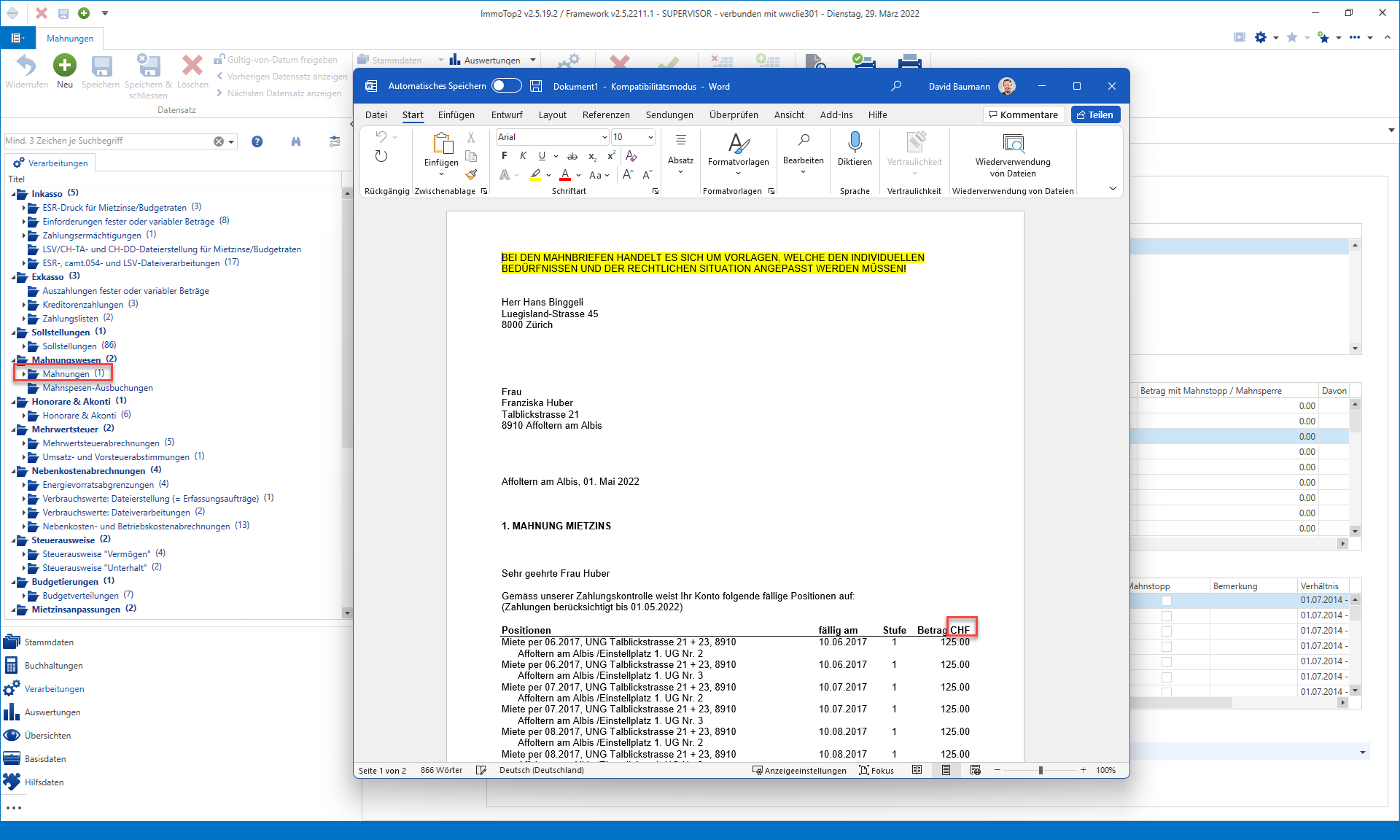Tick Mahnstopp checkbox in fourth 01.07.2014 row

(1167, 647)
